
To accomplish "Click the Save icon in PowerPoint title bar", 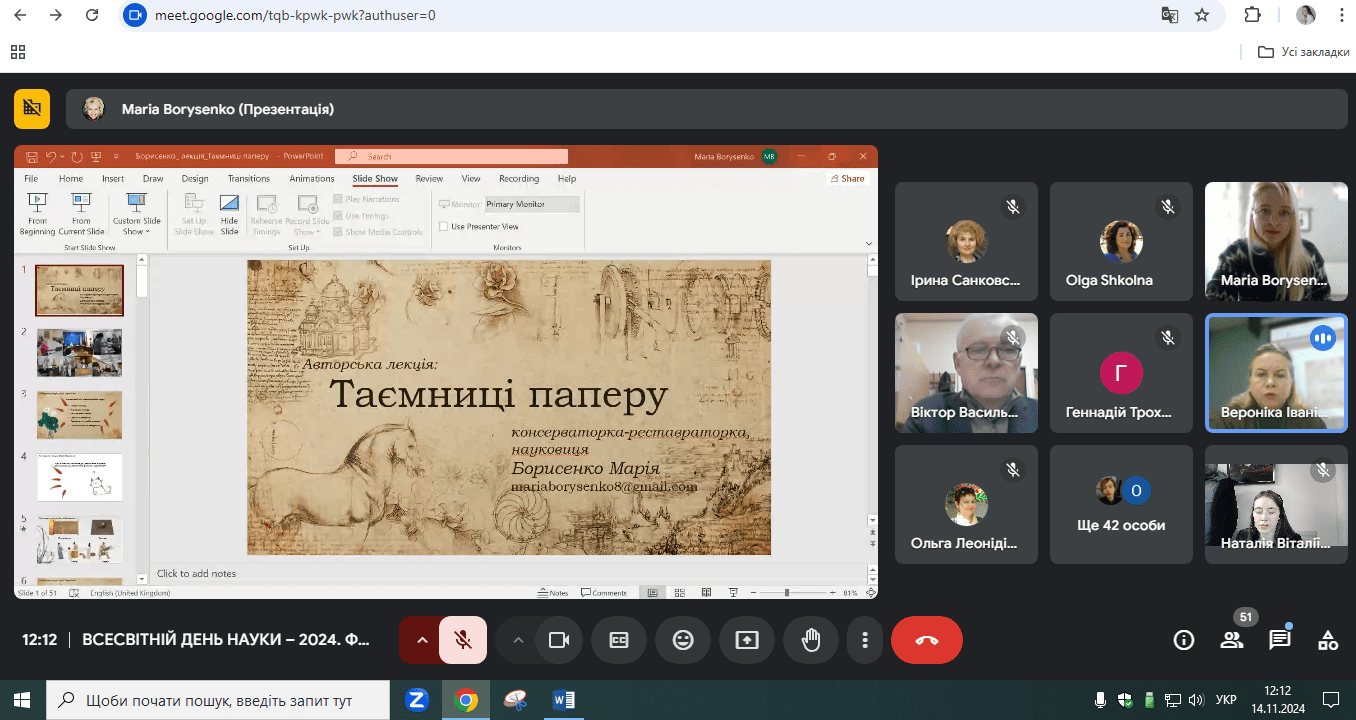I will [x=31, y=157].
